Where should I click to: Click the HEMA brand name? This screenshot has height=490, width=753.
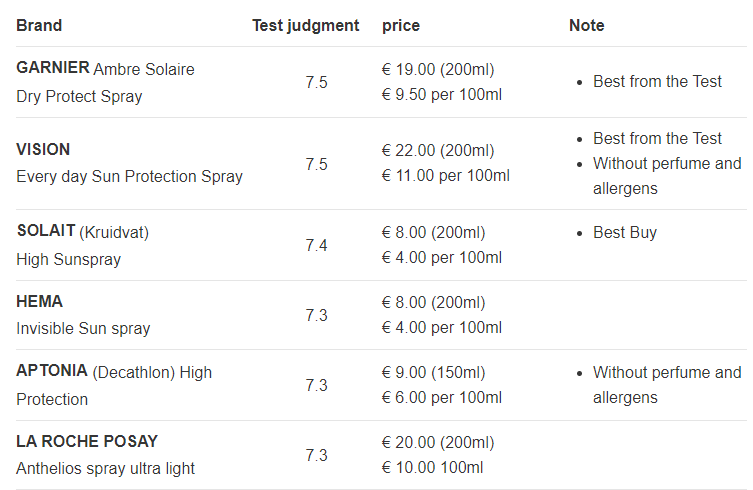tap(39, 301)
